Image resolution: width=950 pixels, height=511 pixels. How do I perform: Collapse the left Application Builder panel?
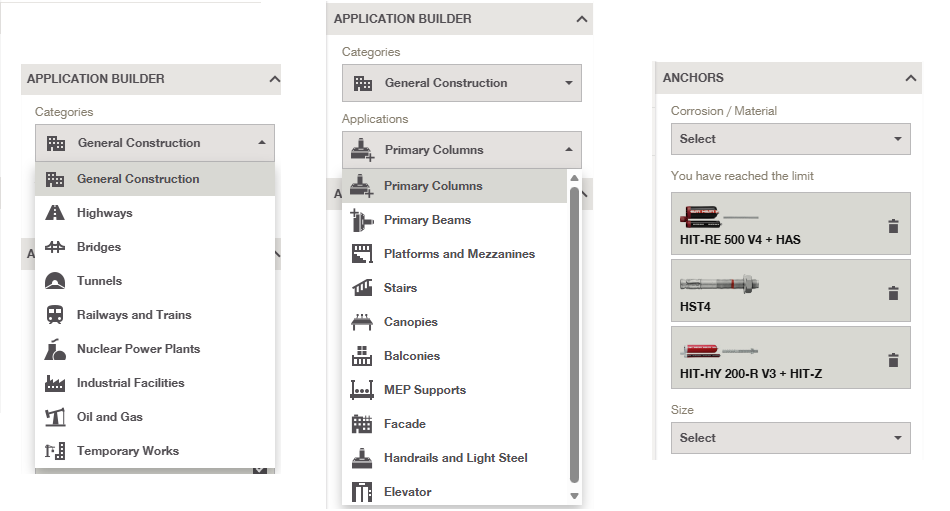coord(274,79)
